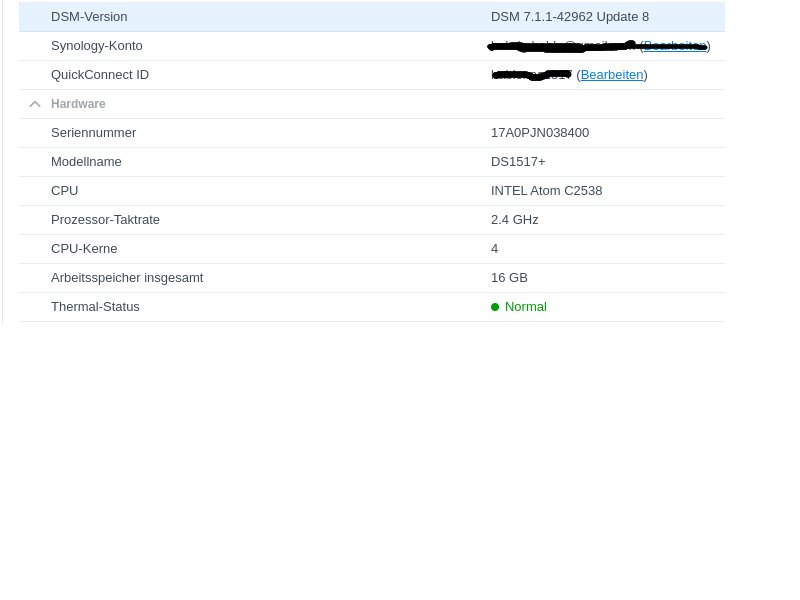Select the QuickConnect ID label
This screenshot has width=800, height=600.
(100, 75)
